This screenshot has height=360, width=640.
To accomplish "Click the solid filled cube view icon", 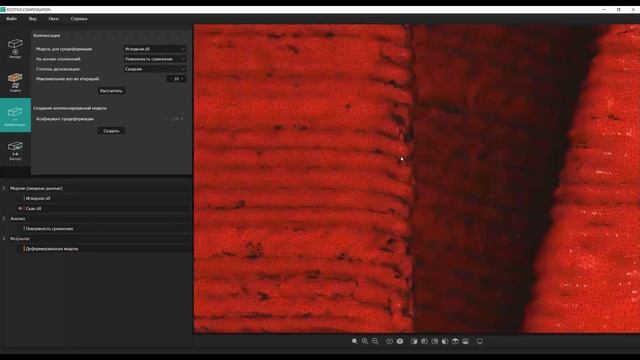I will click(x=400, y=341).
